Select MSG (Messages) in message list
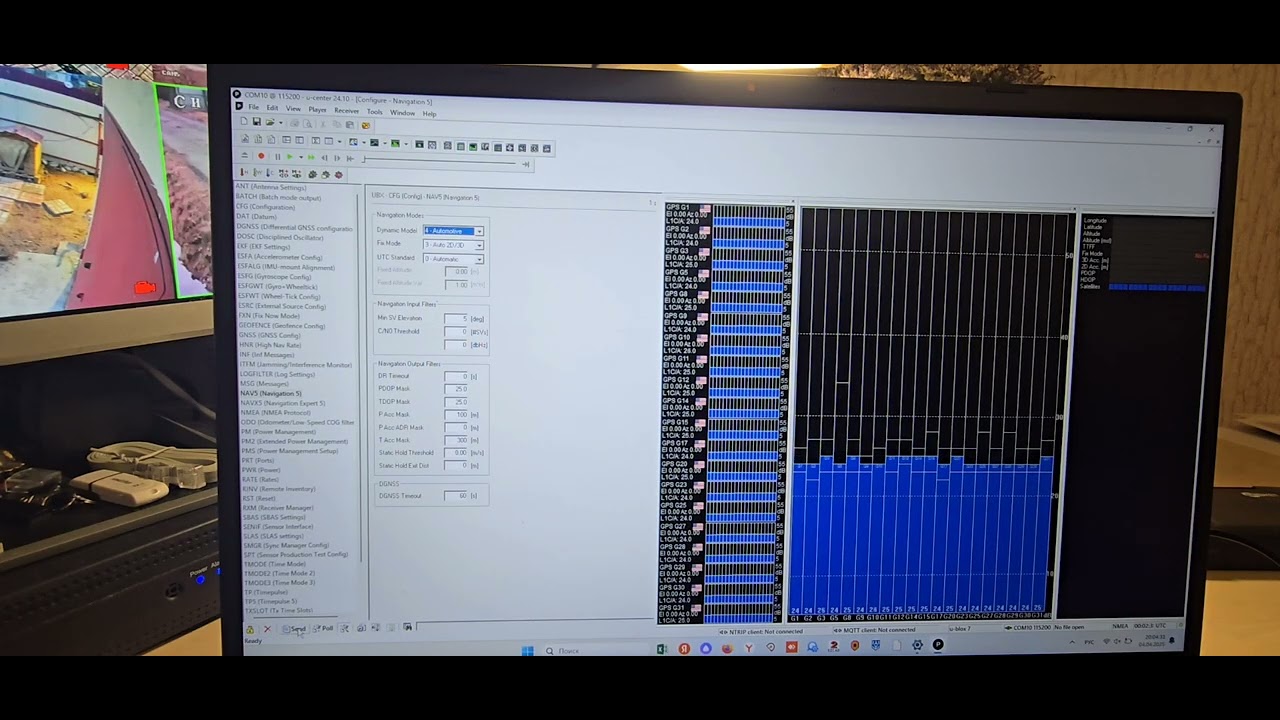This screenshot has width=1280, height=720. [265, 384]
